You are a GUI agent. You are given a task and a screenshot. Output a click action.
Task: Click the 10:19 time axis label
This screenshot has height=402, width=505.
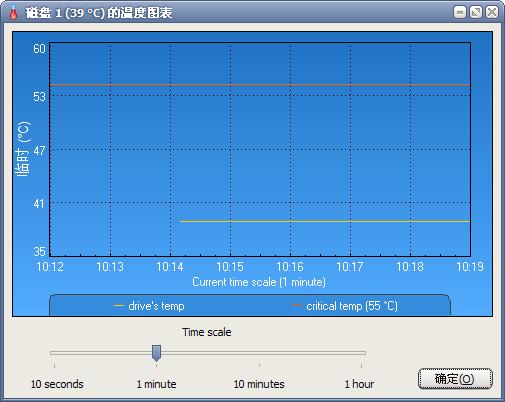(x=470, y=267)
